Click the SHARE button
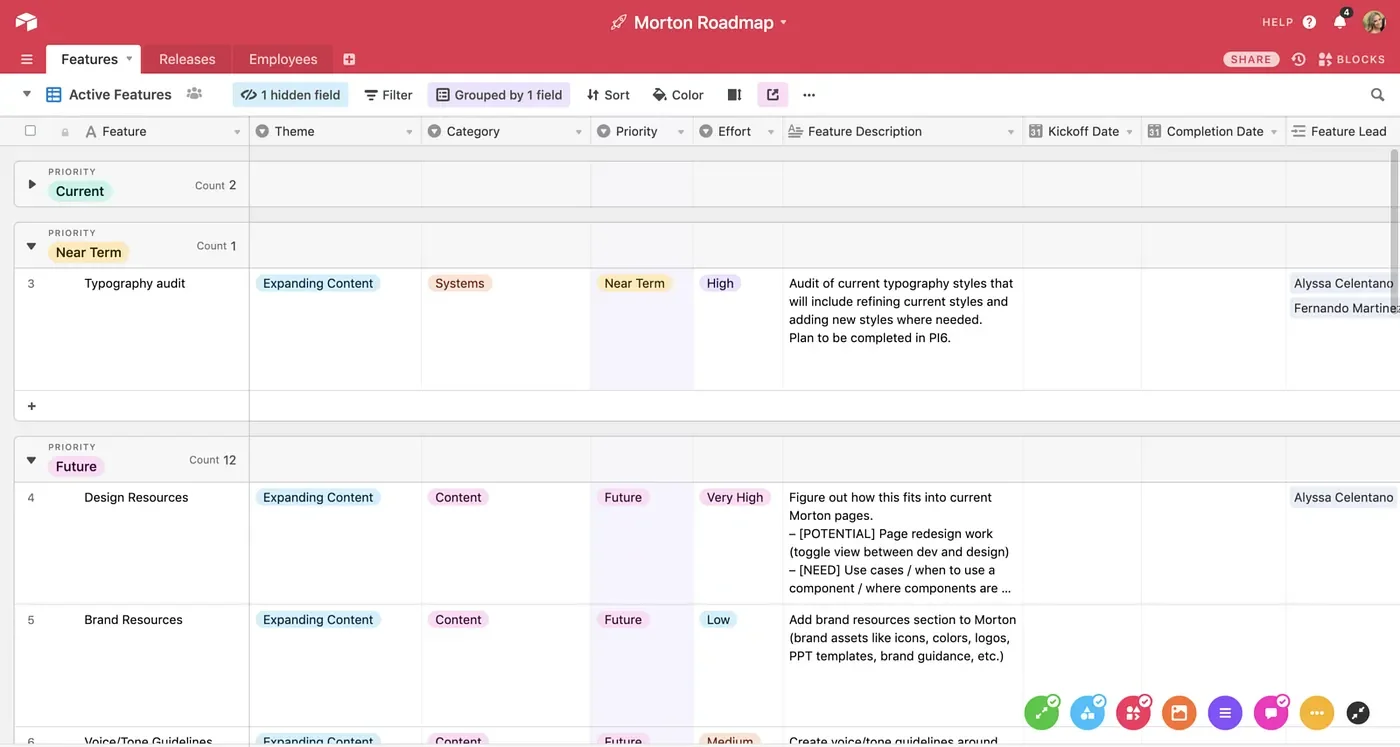 [1251, 59]
